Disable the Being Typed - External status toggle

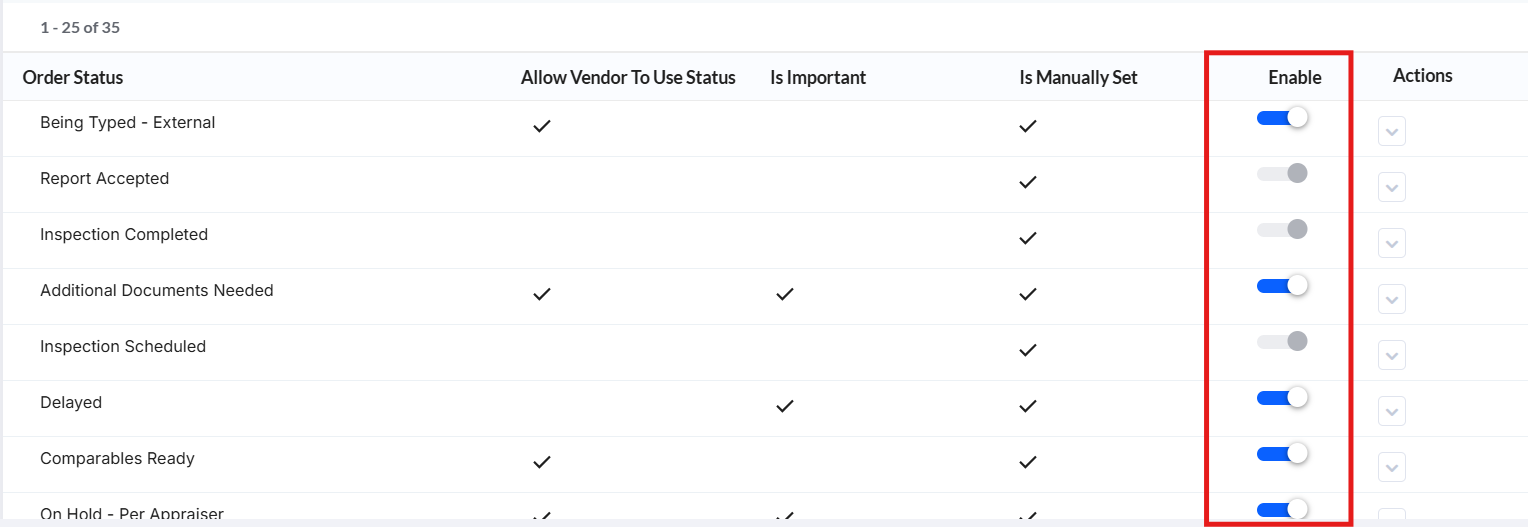click(x=1282, y=118)
